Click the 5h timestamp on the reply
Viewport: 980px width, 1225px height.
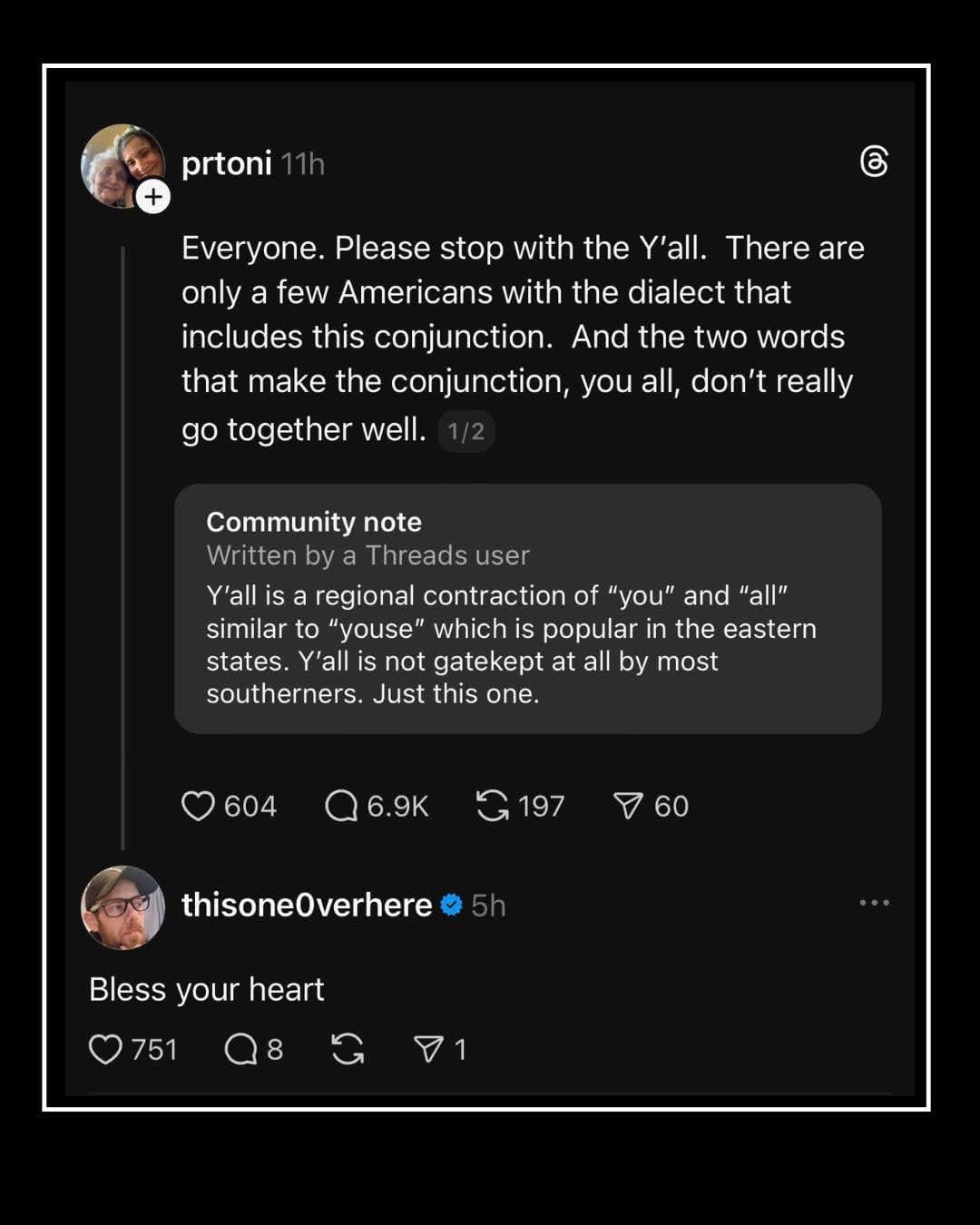[x=488, y=906]
